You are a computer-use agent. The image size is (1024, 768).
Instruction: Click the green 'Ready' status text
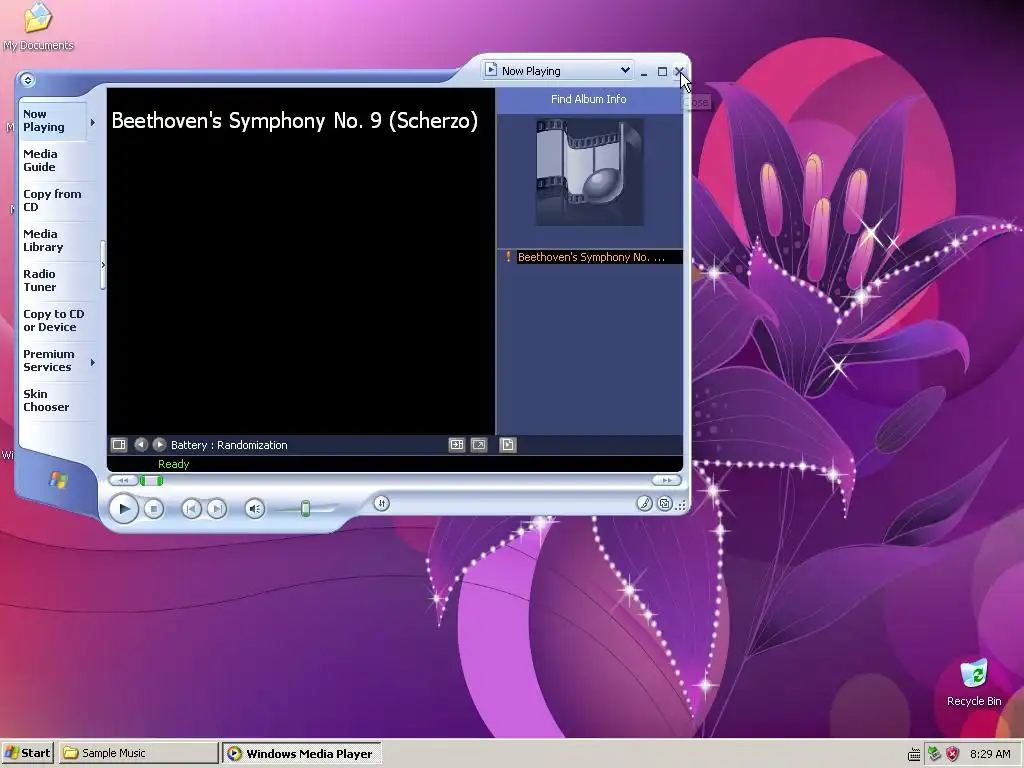pyautogui.click(x=173, y=464)
